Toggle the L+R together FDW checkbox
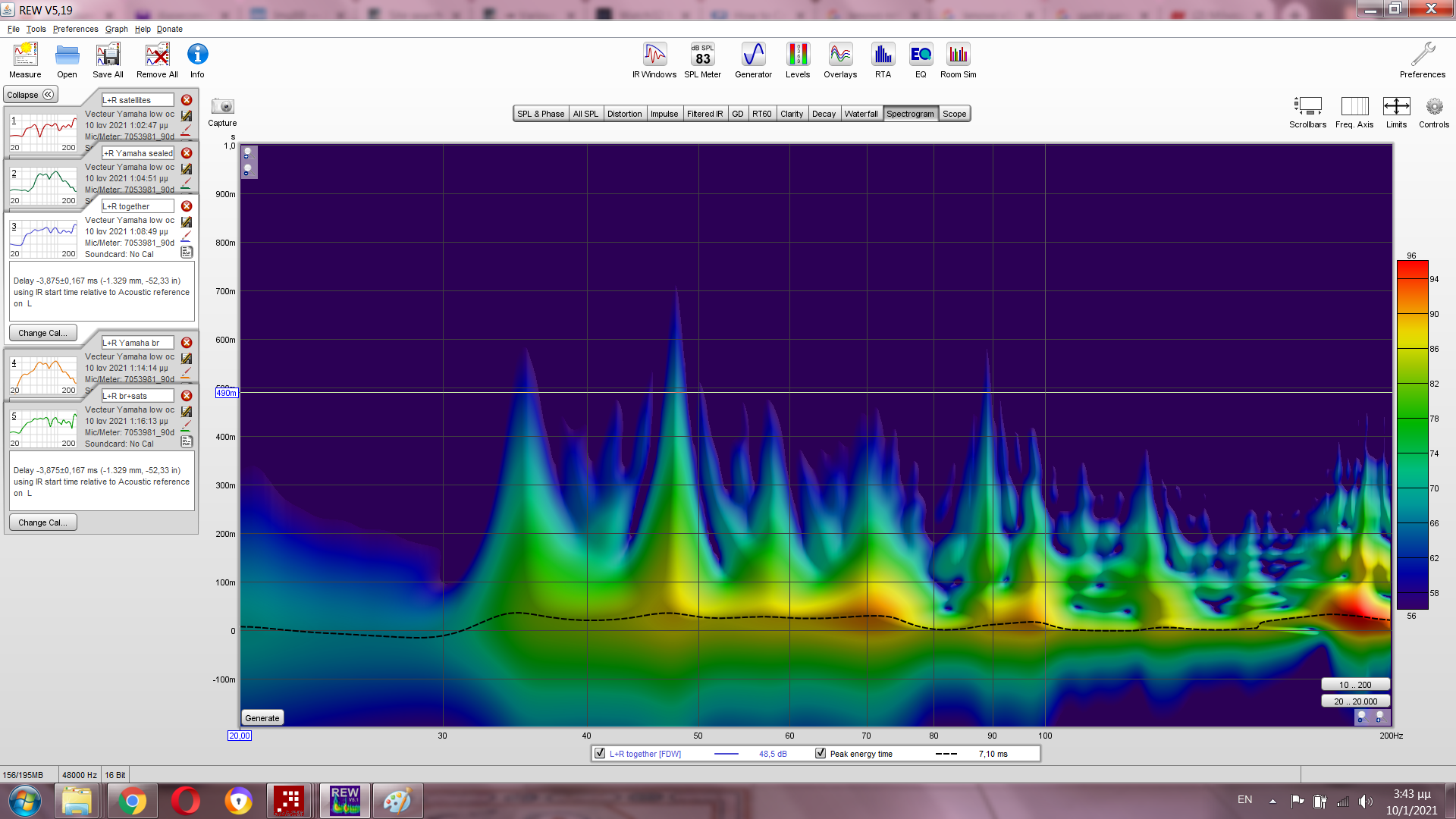 point(601,754)
